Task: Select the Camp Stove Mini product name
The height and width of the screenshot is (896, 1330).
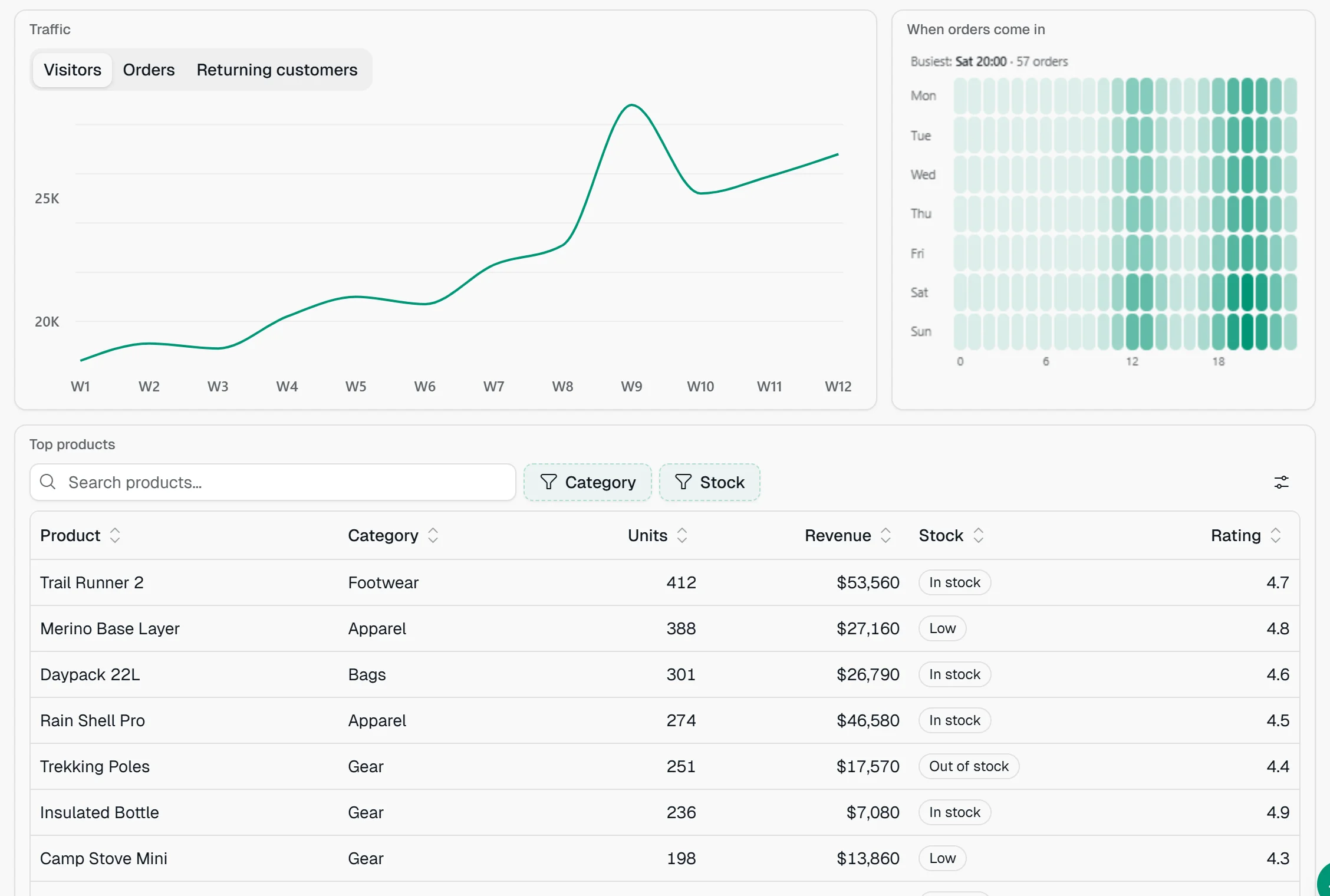Action: [x=104, y=858]
